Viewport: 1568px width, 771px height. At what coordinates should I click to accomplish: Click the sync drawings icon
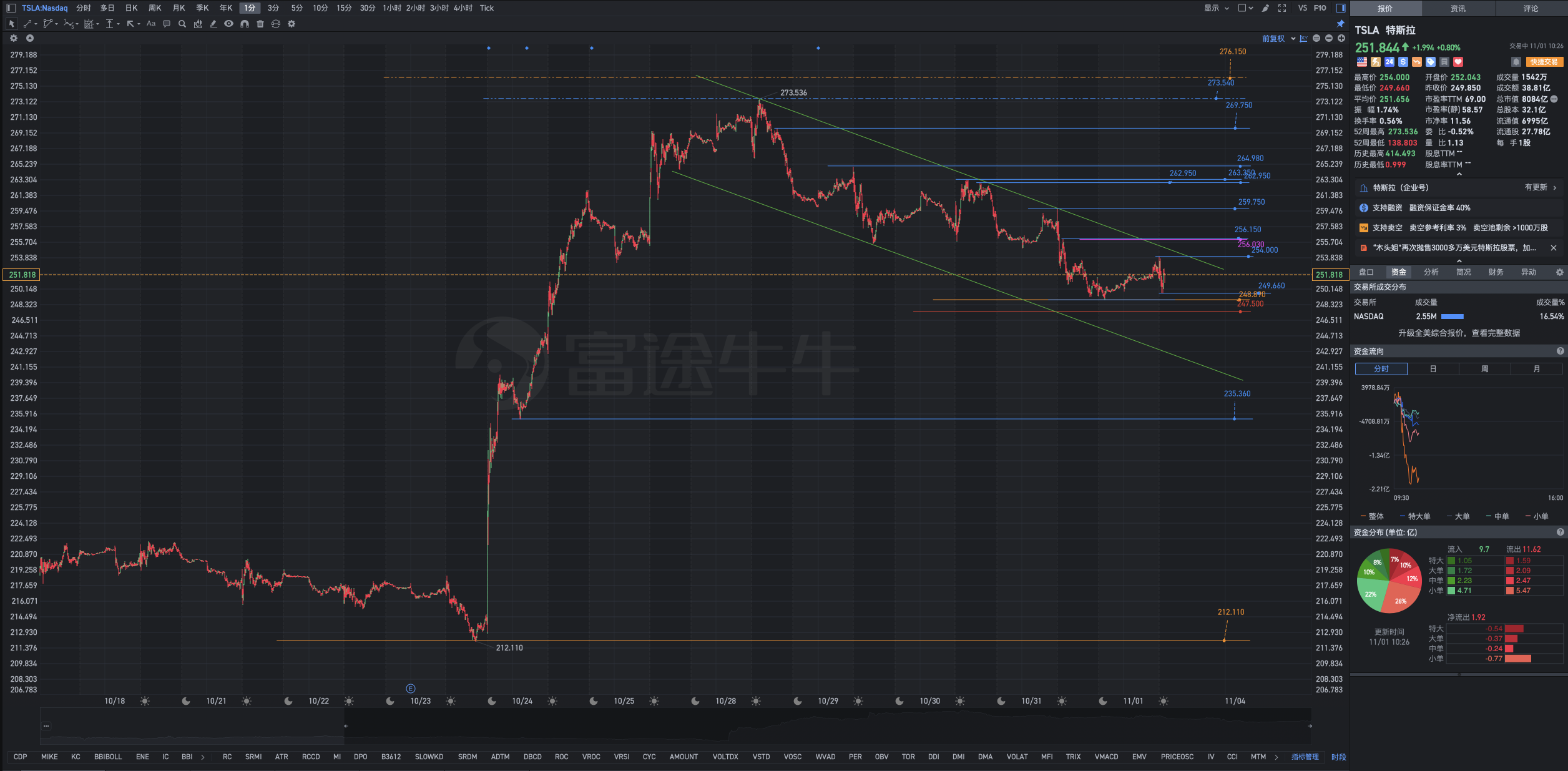(x=276, y=24)
